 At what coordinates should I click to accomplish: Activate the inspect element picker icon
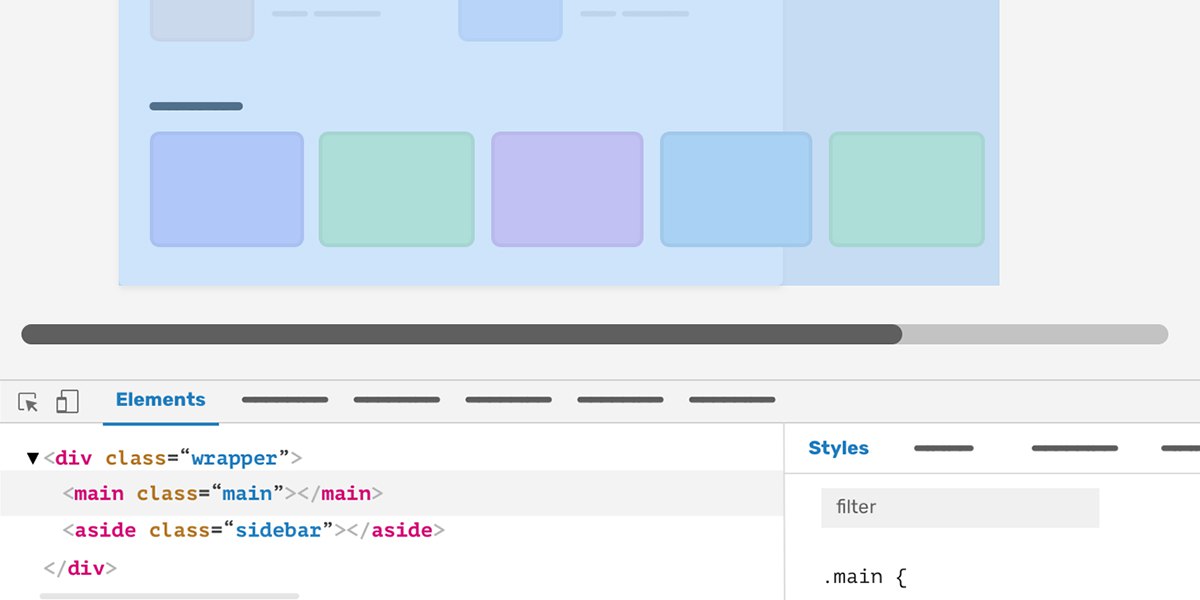tap(29, 402)
